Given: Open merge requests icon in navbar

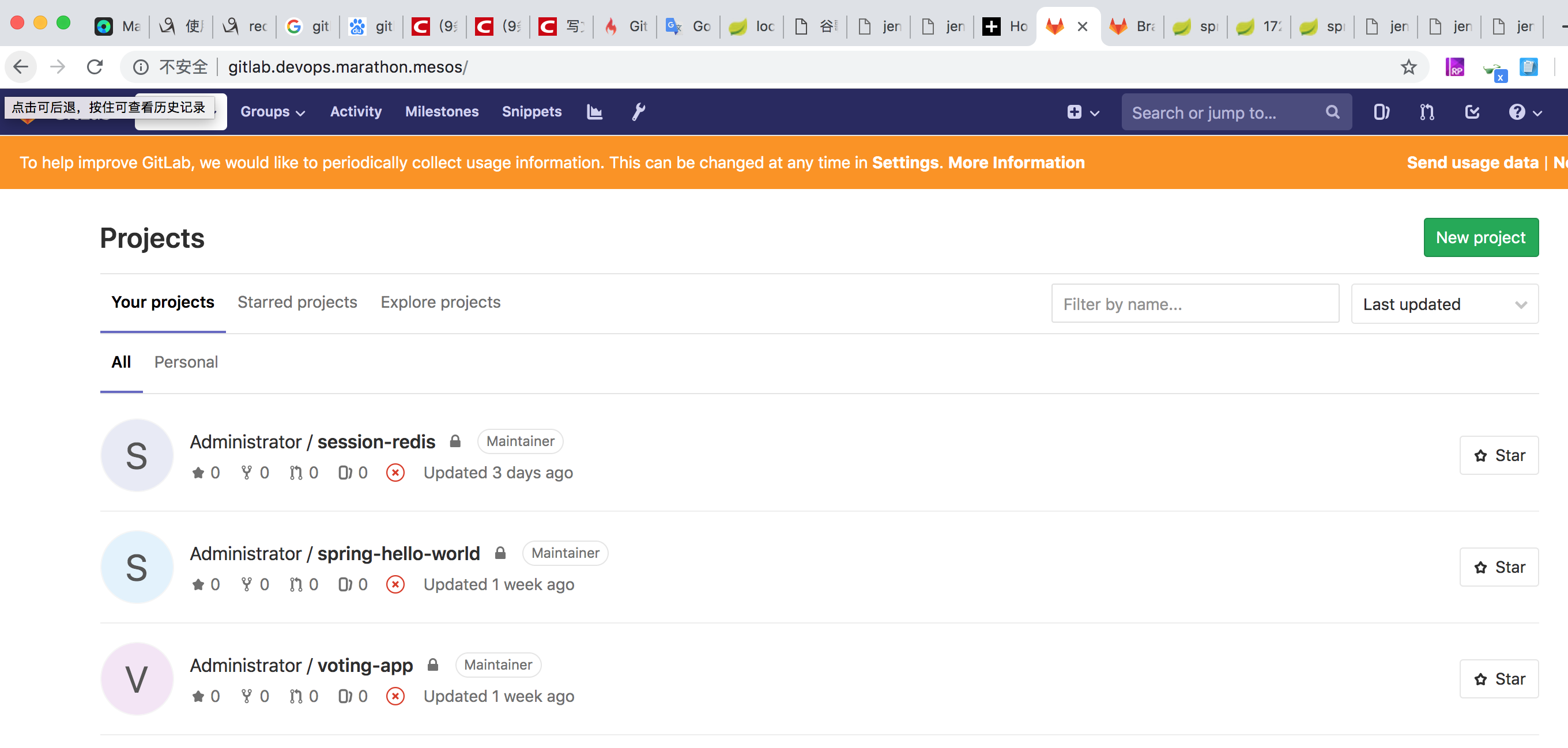Looking at the screenshot, I should [x=1427, y=112].
